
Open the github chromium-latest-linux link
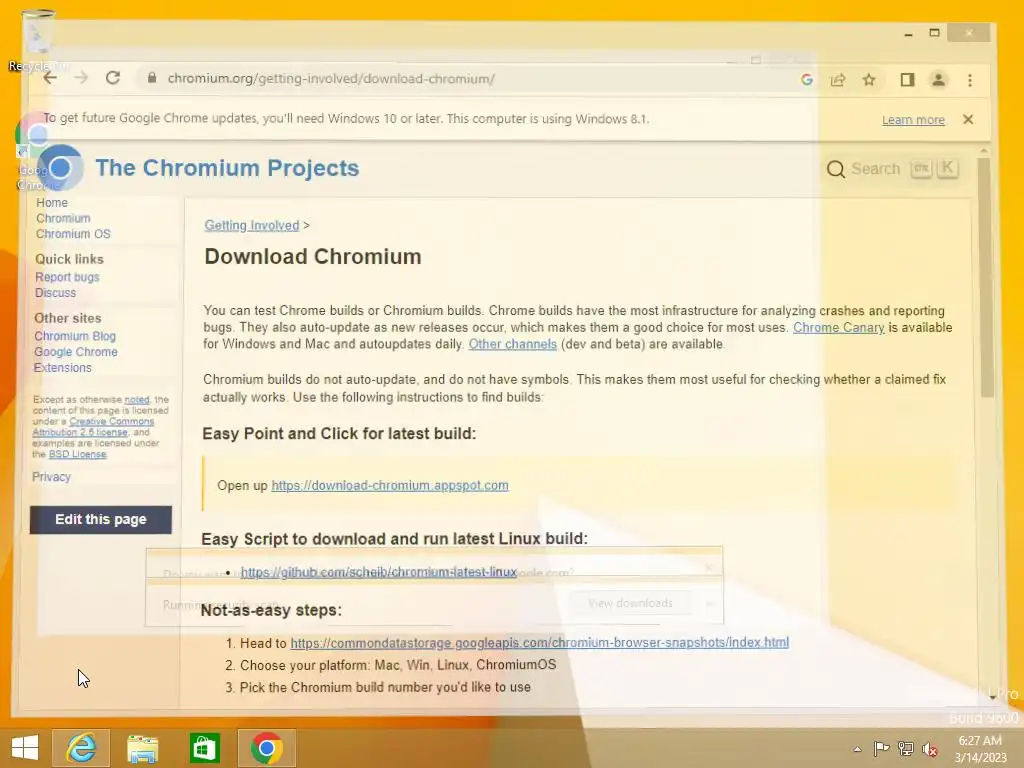(x=379, y=572)
